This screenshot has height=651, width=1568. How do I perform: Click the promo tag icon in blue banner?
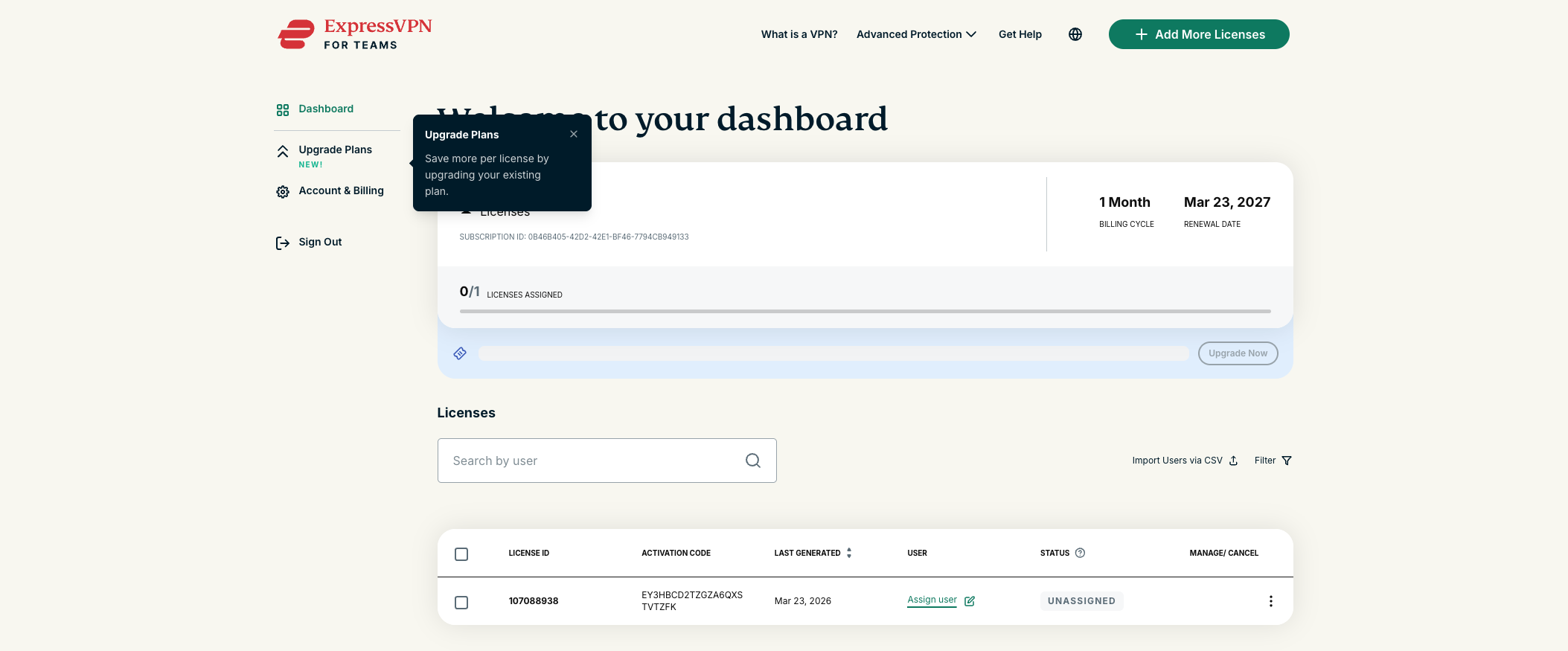[x=460, y=353]
